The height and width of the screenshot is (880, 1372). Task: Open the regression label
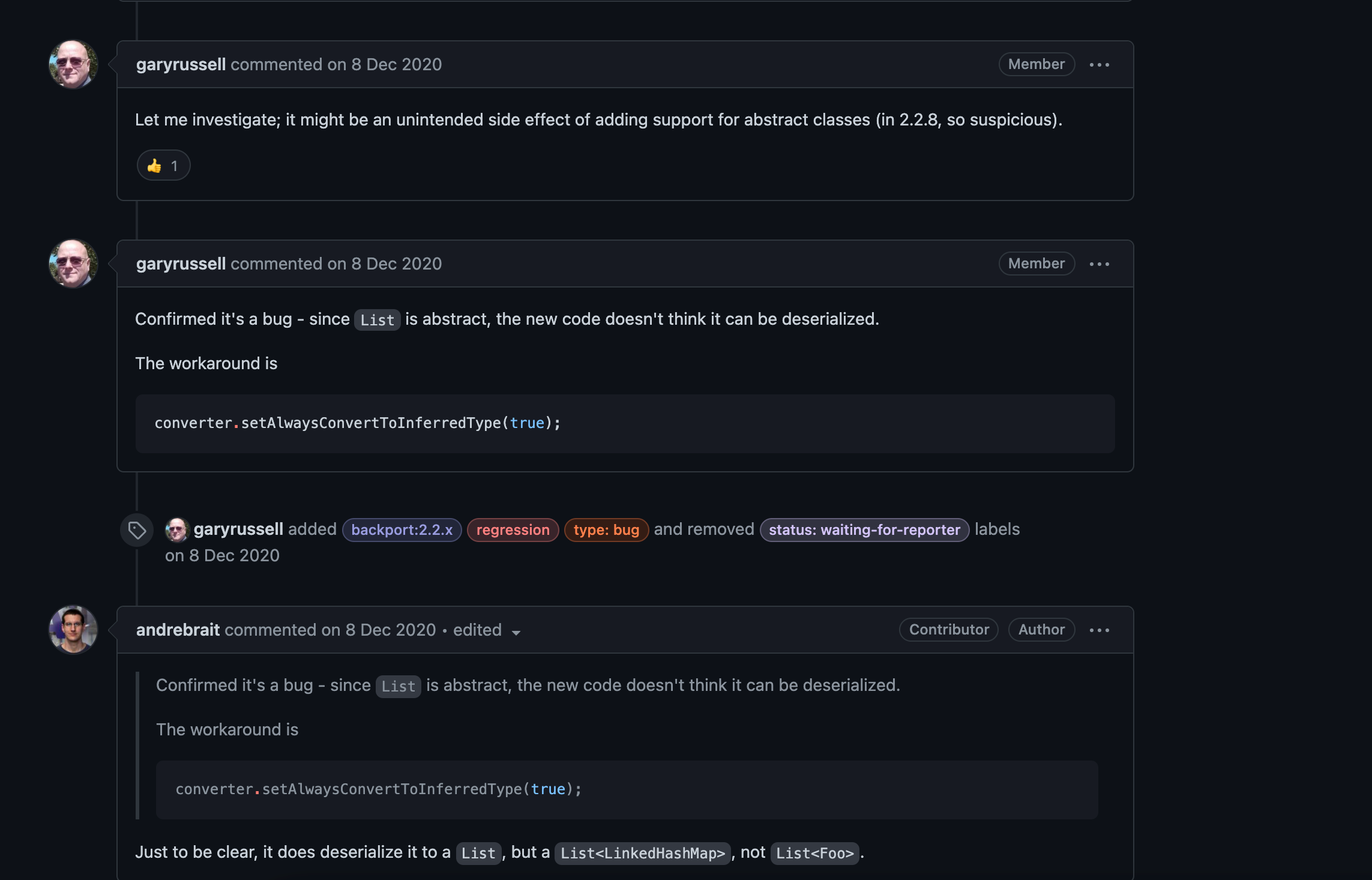point(513,530)
